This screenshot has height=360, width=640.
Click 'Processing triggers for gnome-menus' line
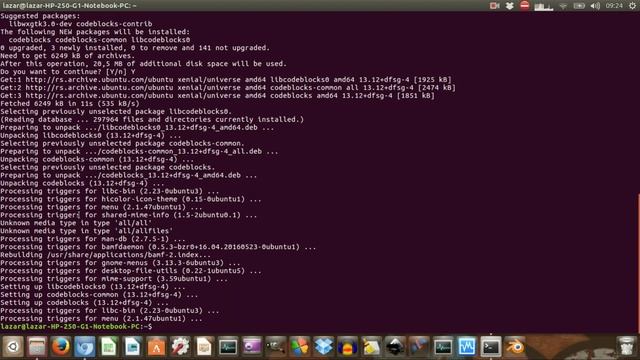(120, 263)
